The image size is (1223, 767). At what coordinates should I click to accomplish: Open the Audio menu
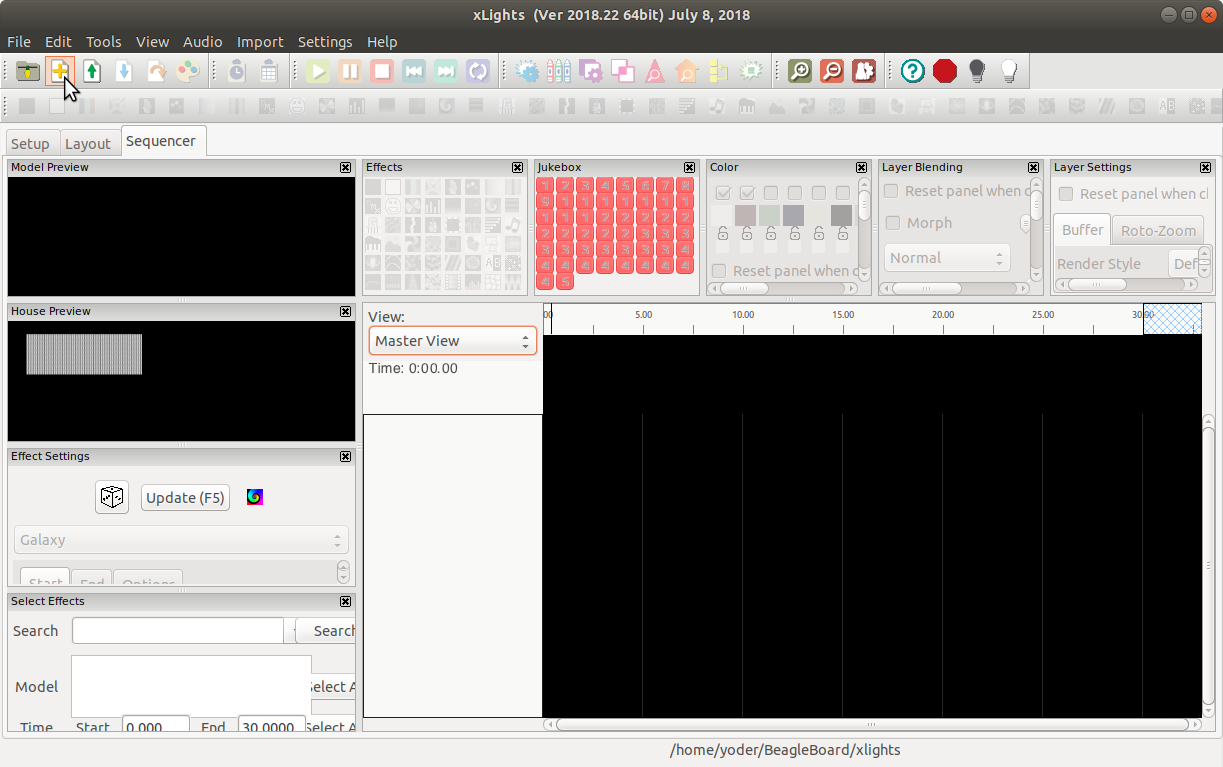[x=202, y=42]
